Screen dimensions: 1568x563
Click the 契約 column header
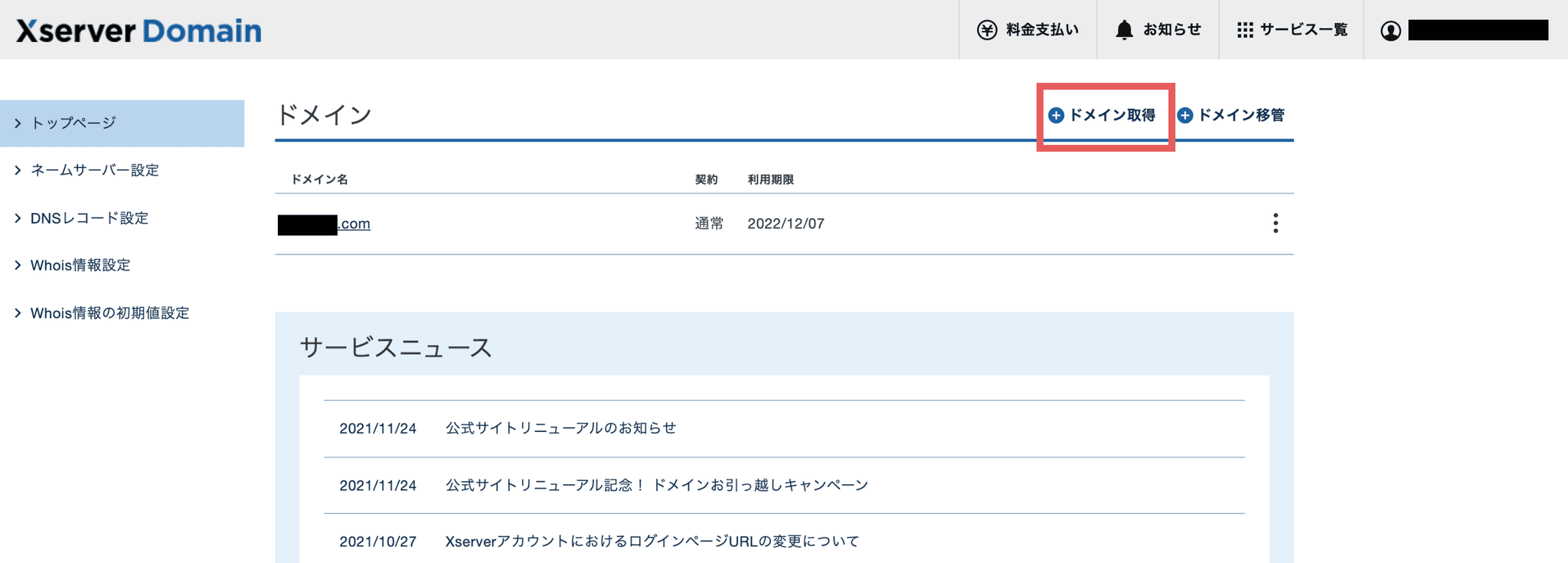706,179
